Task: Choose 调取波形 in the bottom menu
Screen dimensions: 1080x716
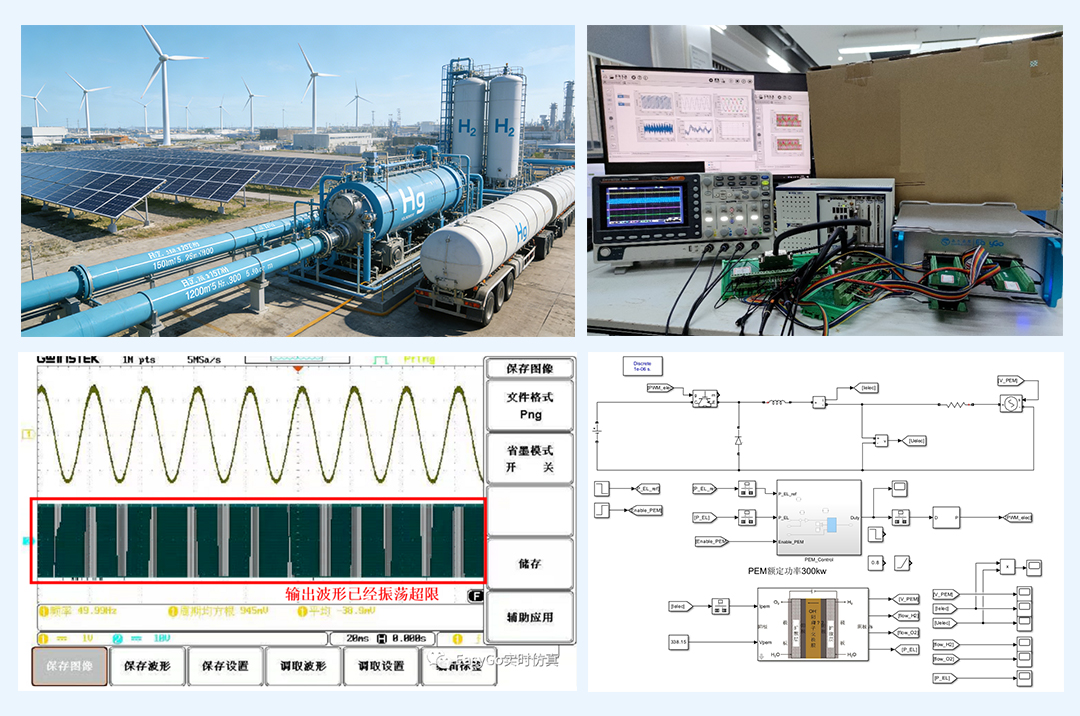Action: [302, 666]
